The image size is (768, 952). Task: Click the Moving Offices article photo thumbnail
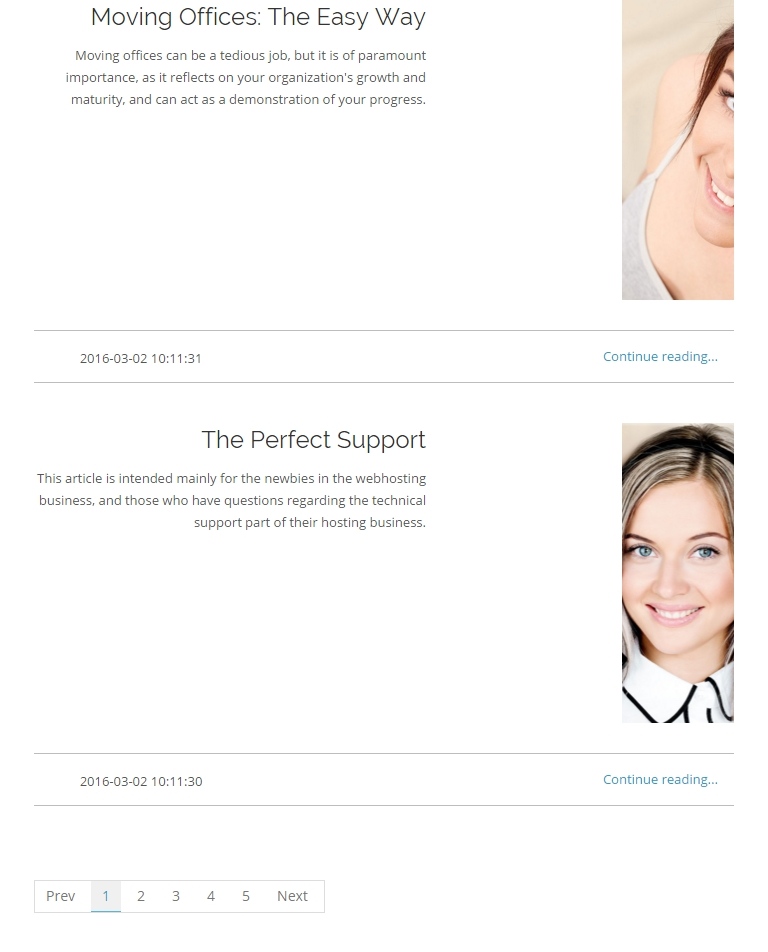[678, 149]
